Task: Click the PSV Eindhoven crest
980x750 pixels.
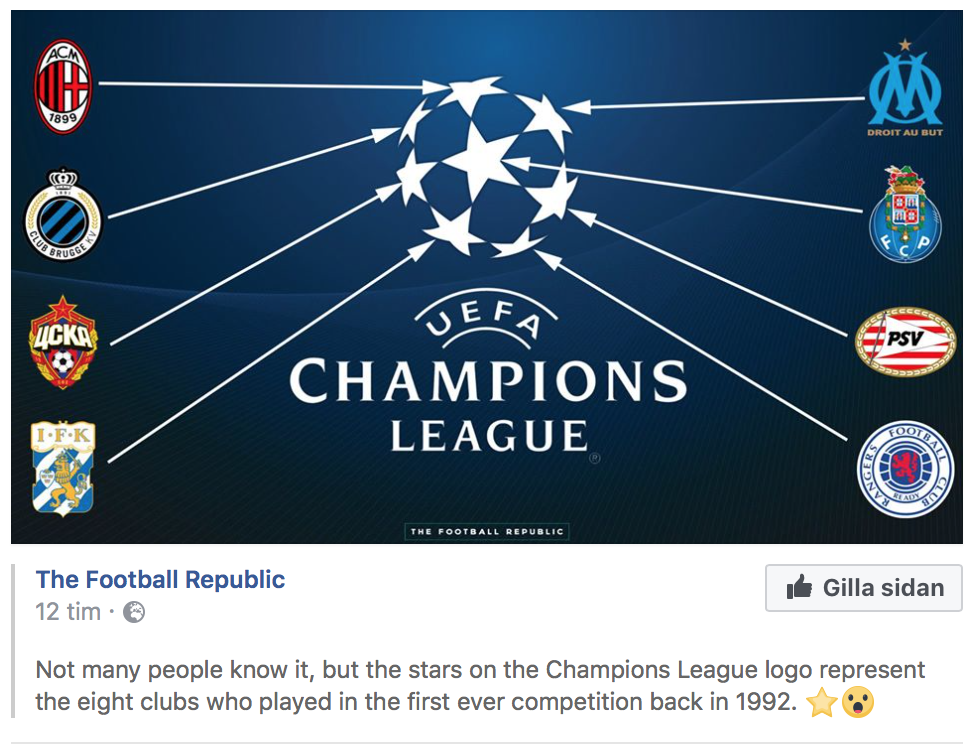Action: [905, 341]
